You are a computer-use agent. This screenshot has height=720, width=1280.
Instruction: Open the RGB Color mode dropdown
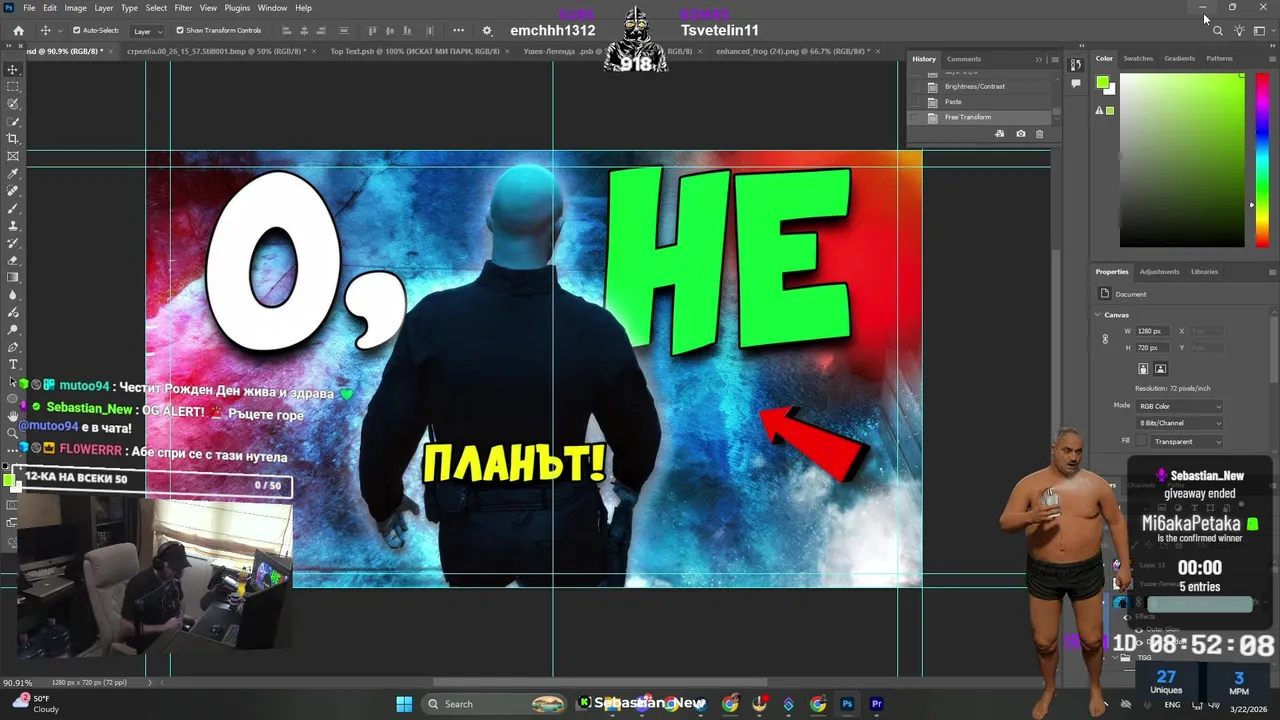coord(1180,406)
